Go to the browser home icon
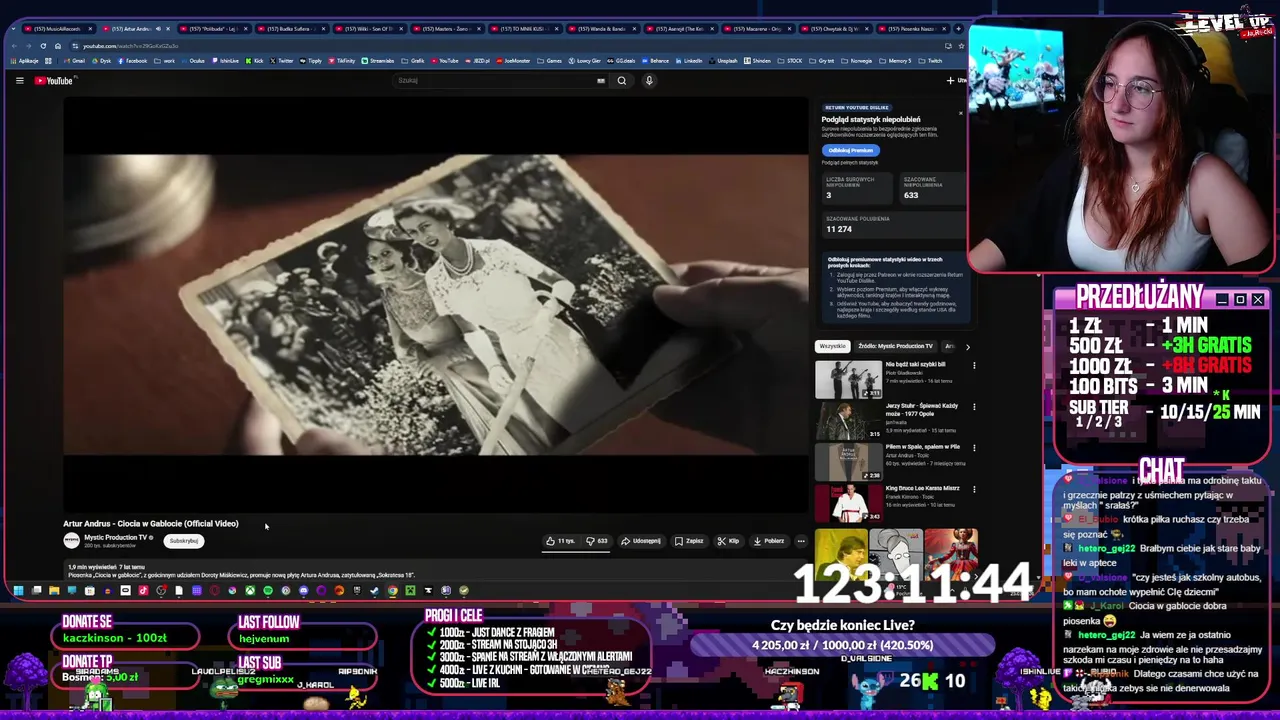 click(x=58, y=46)
